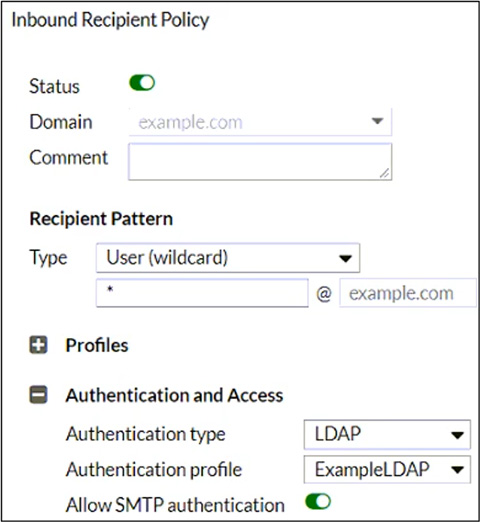
Task: Click the Profiles section heading
Action: (x=97, y=345)
